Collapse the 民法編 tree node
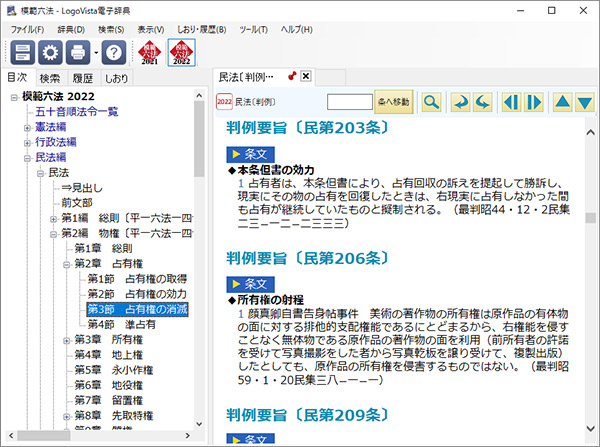600x447 pixels. pyautogui.click(x=27, y=158)
